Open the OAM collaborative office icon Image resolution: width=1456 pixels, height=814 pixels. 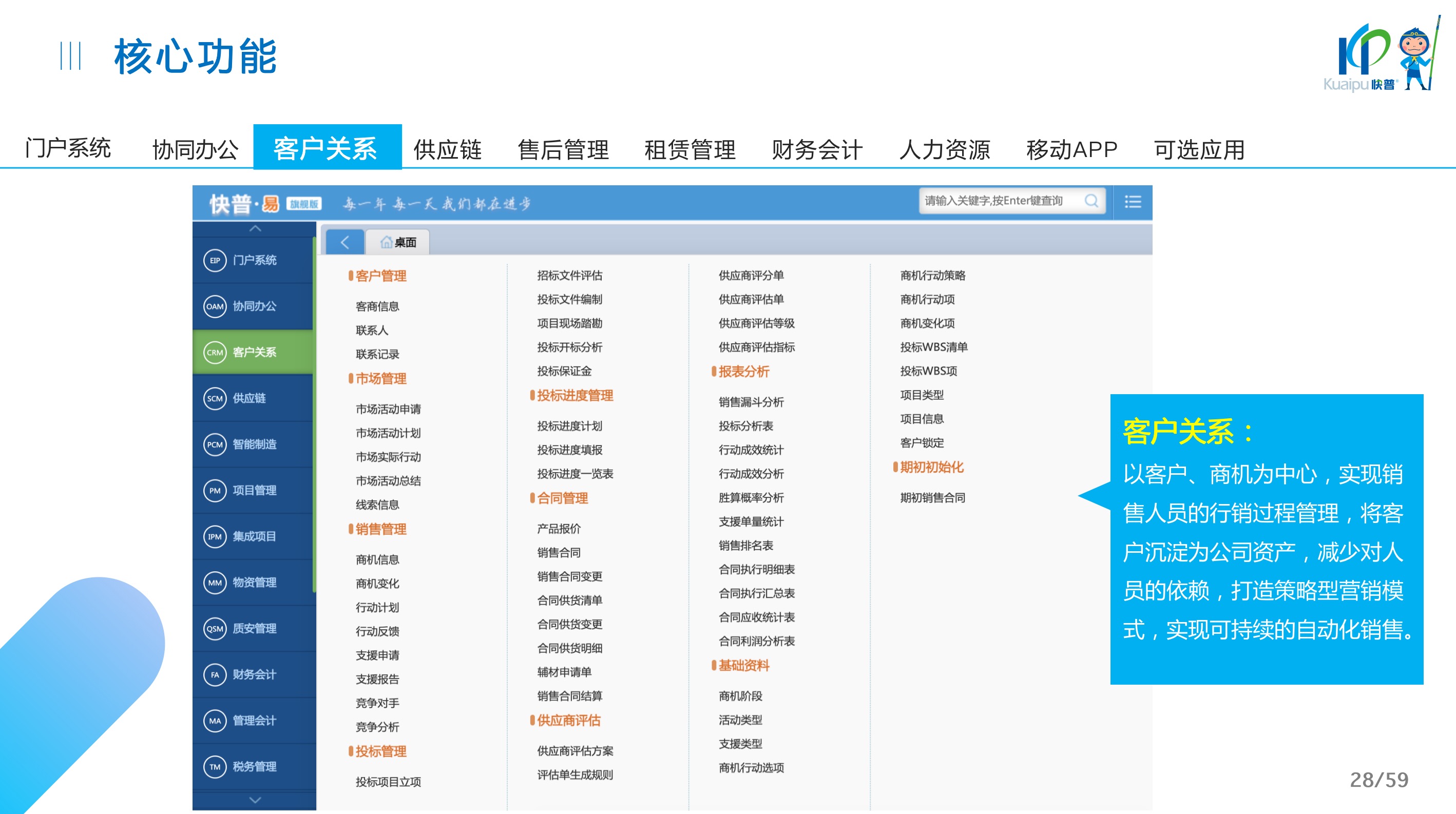[x=215, y=307]
